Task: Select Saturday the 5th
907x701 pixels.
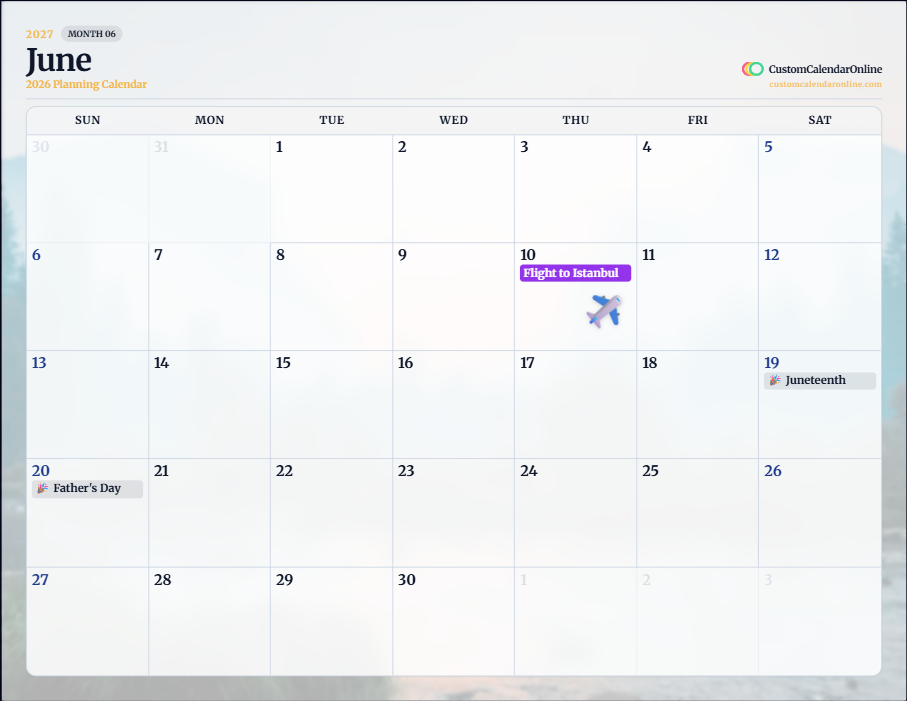Action: coord(820,189)
